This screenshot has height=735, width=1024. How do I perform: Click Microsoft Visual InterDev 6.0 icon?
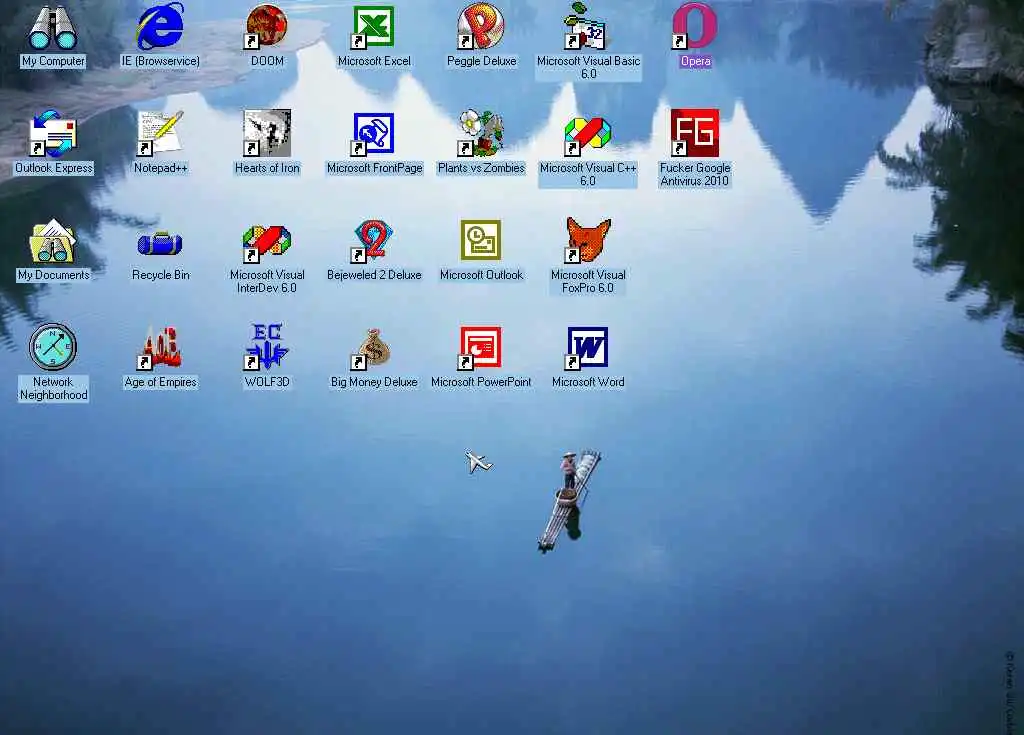tap(266, 242)
